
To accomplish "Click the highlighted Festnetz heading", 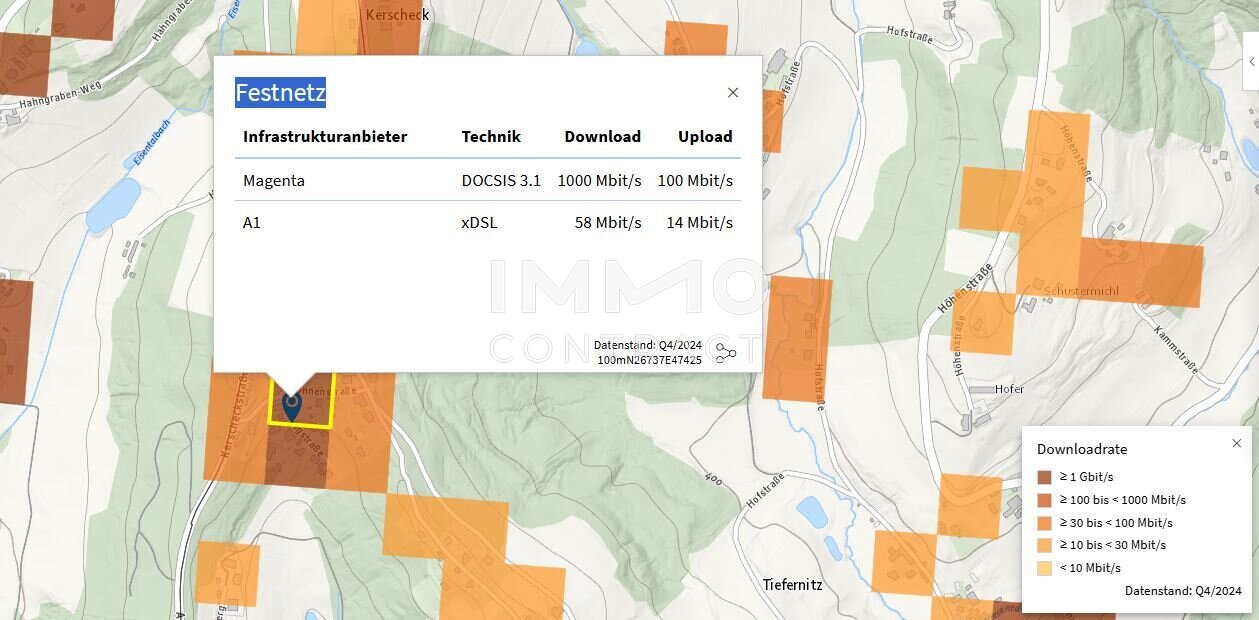I will pyautogui.click(x=280, y=93).
